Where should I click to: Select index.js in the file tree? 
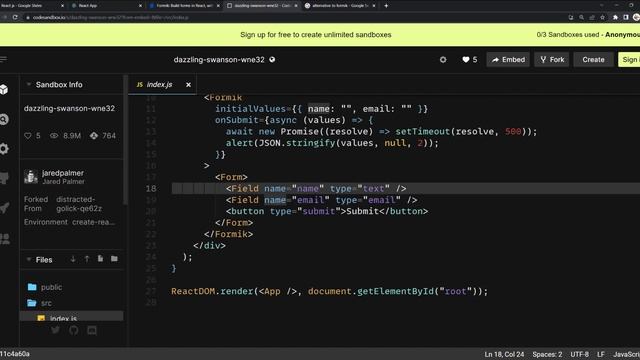tap(71, 317)
